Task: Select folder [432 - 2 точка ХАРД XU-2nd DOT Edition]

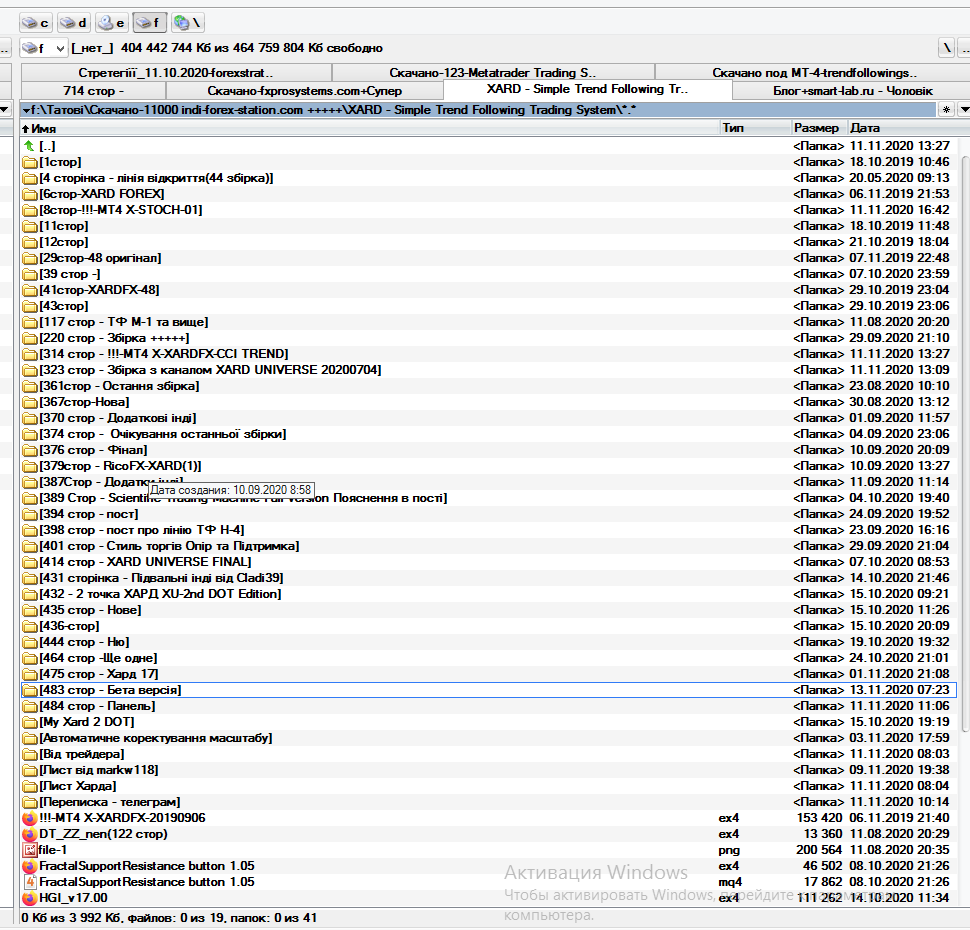Action: click(x=489, y=594)
